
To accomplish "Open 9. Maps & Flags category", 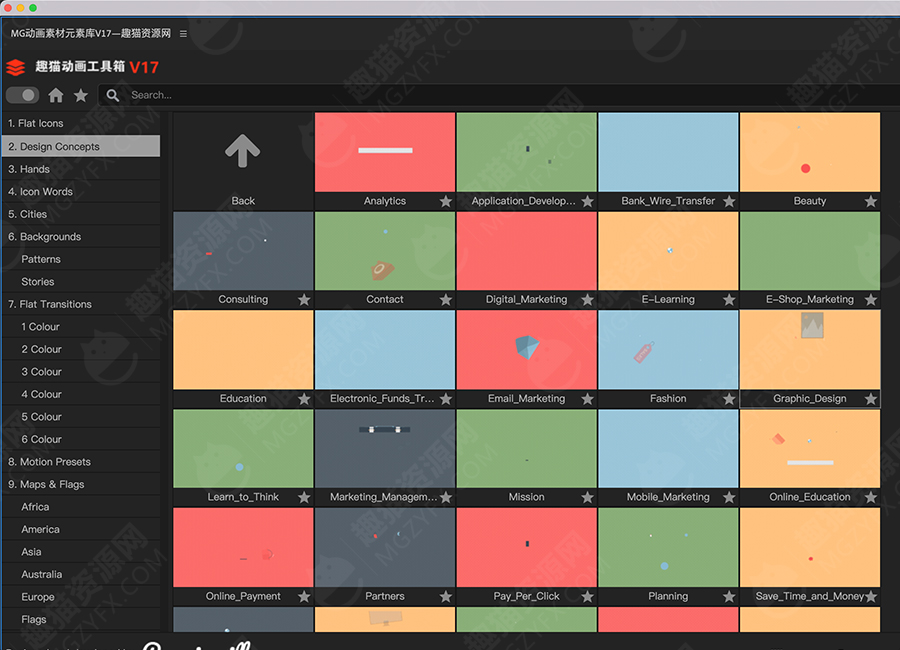I will 81,484.
